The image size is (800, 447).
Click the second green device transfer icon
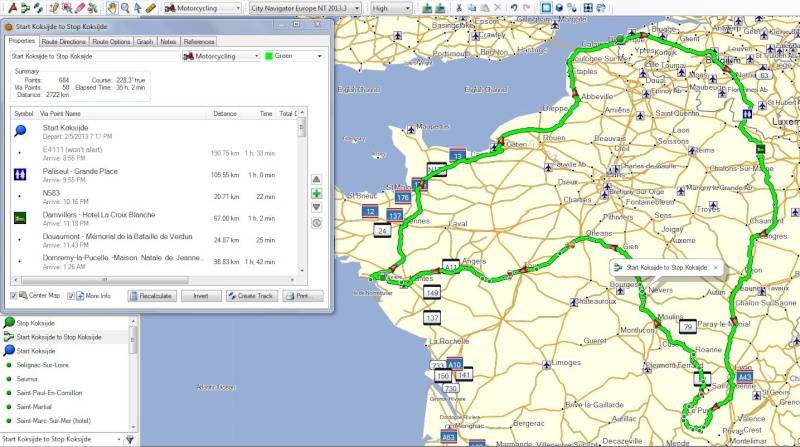point(439,8)
